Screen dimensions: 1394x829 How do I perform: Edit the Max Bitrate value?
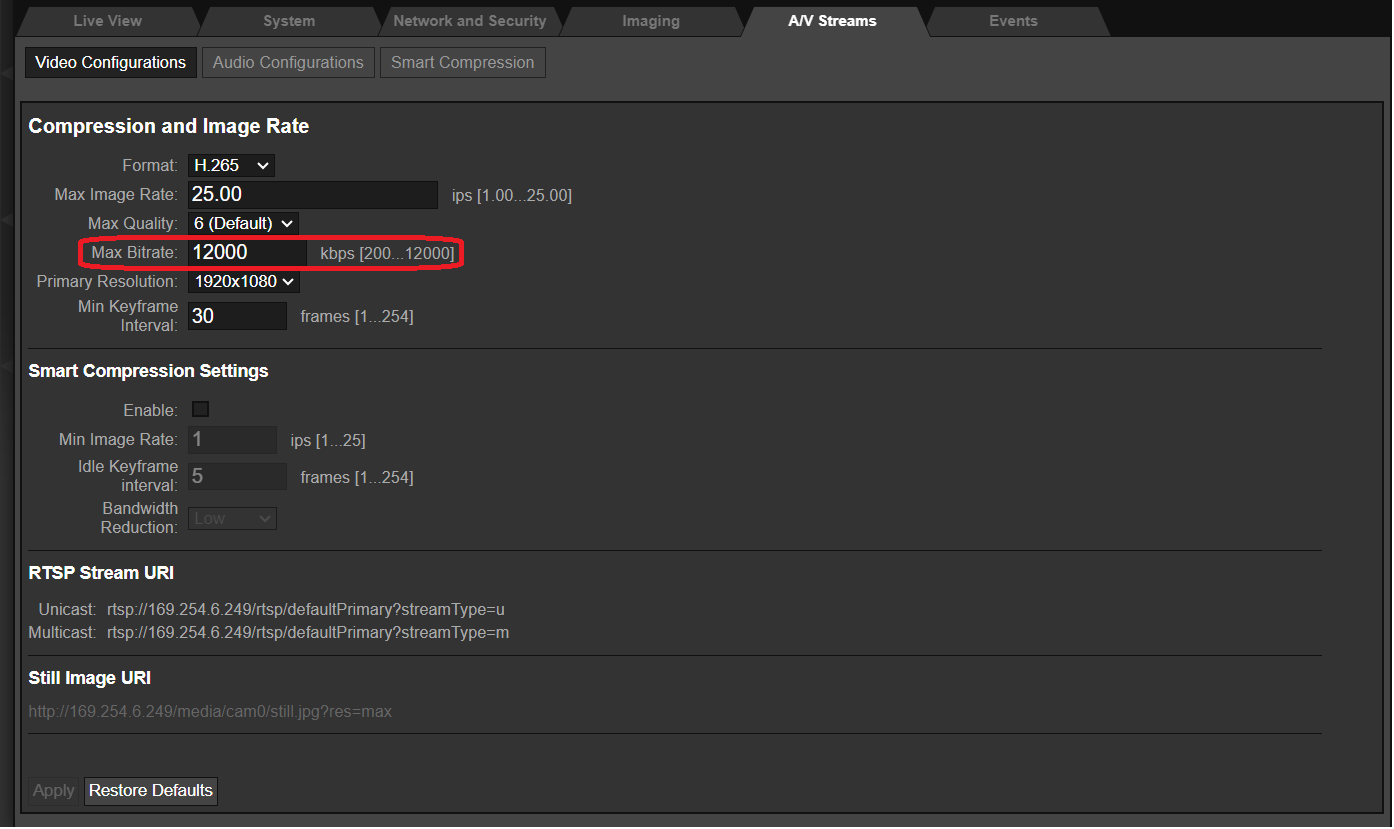point(247,252)
